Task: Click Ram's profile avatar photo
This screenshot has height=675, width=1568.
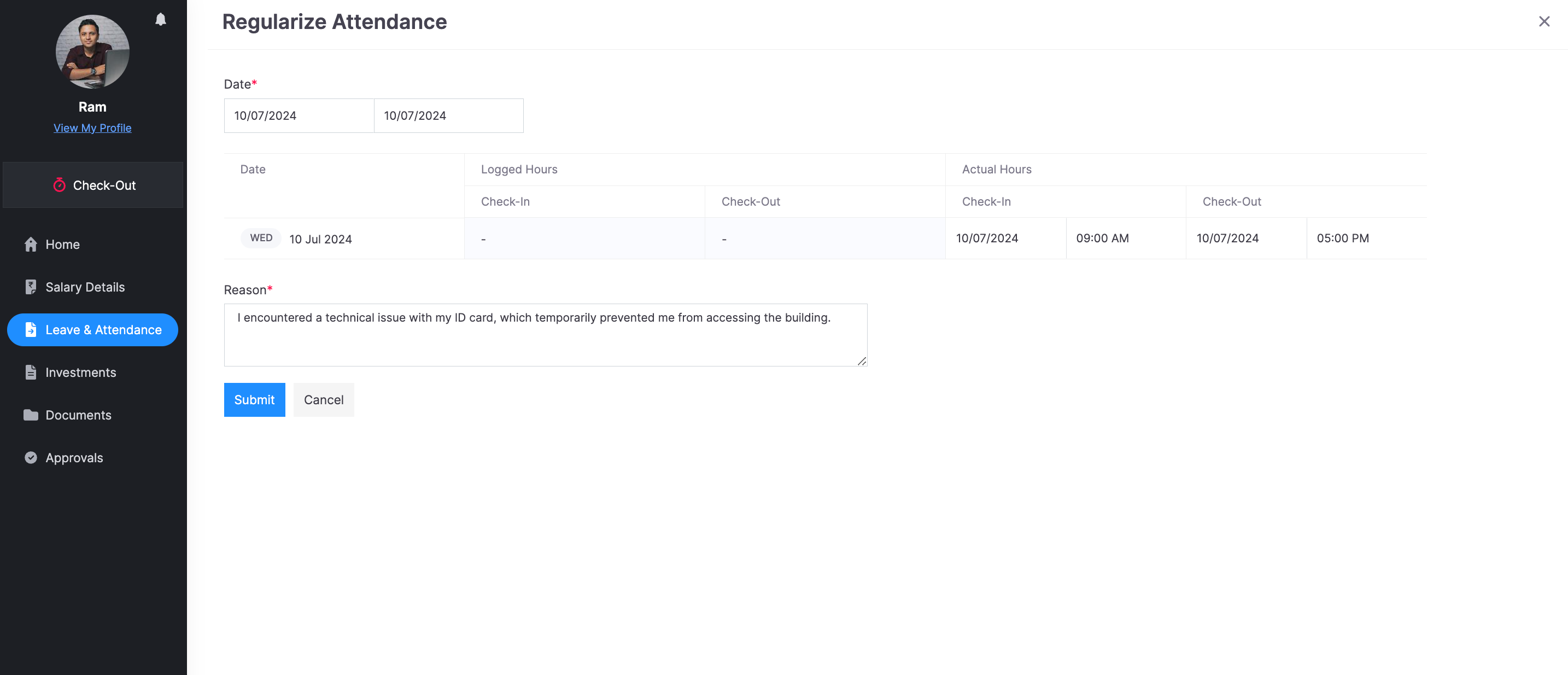Action: pyautogui.click(x=92, y=52)
